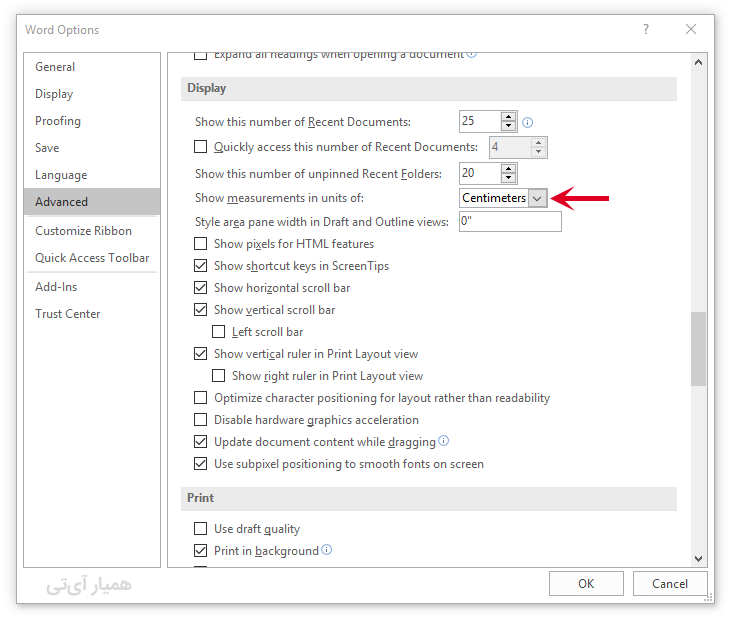Click the Recent Folders number field showing 20
The height and width of the screenshot is (625, 731).
[x=480, y=173]
